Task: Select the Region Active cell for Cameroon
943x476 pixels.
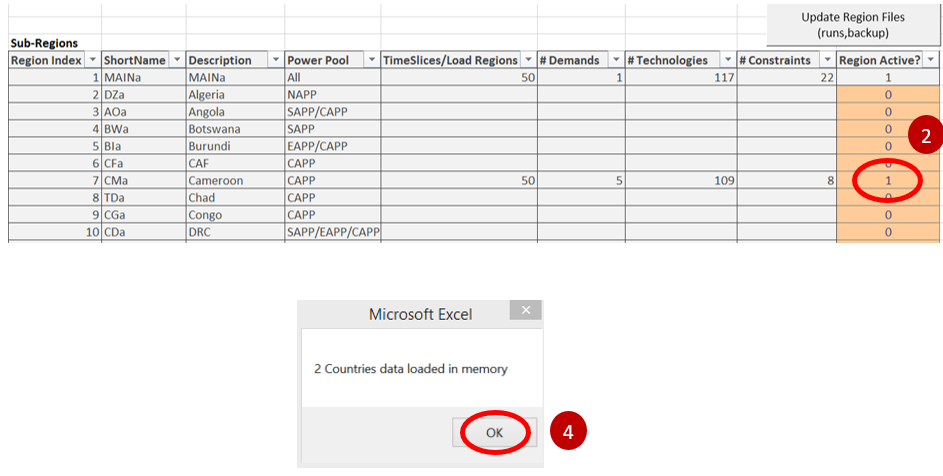Action: coord(888,181)
